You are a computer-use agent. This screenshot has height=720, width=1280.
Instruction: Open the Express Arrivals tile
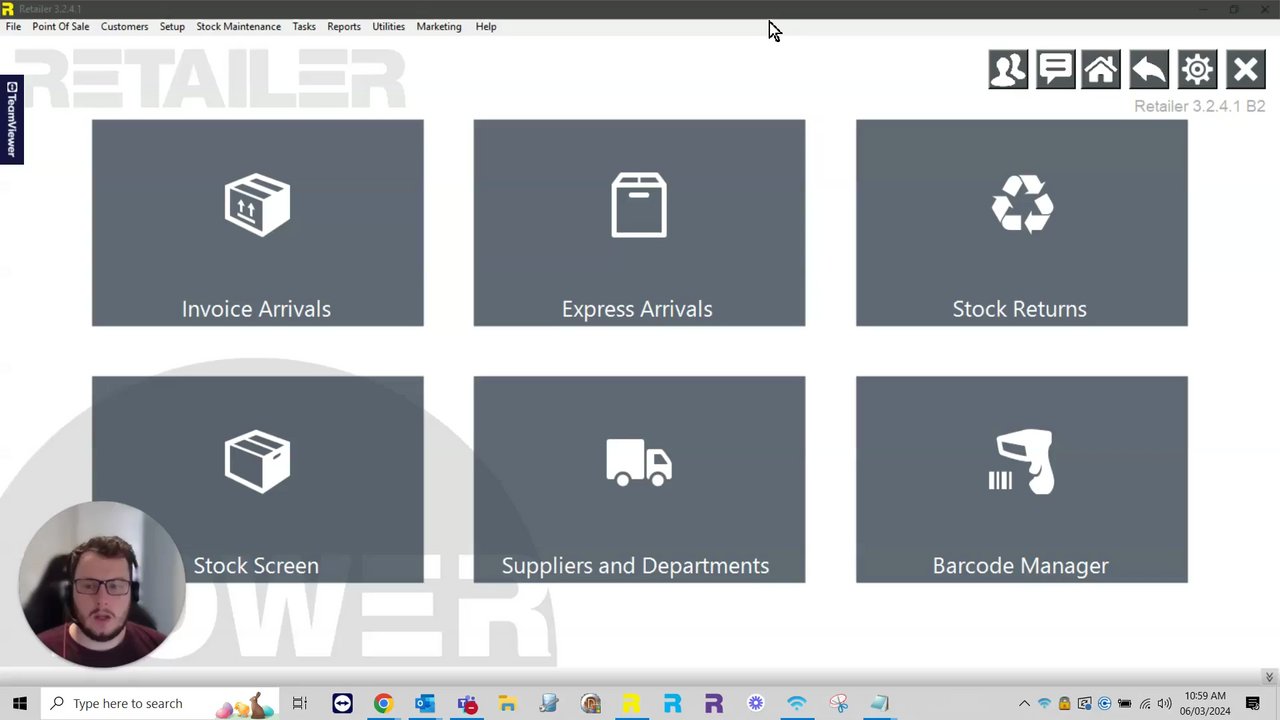(639, 222)
